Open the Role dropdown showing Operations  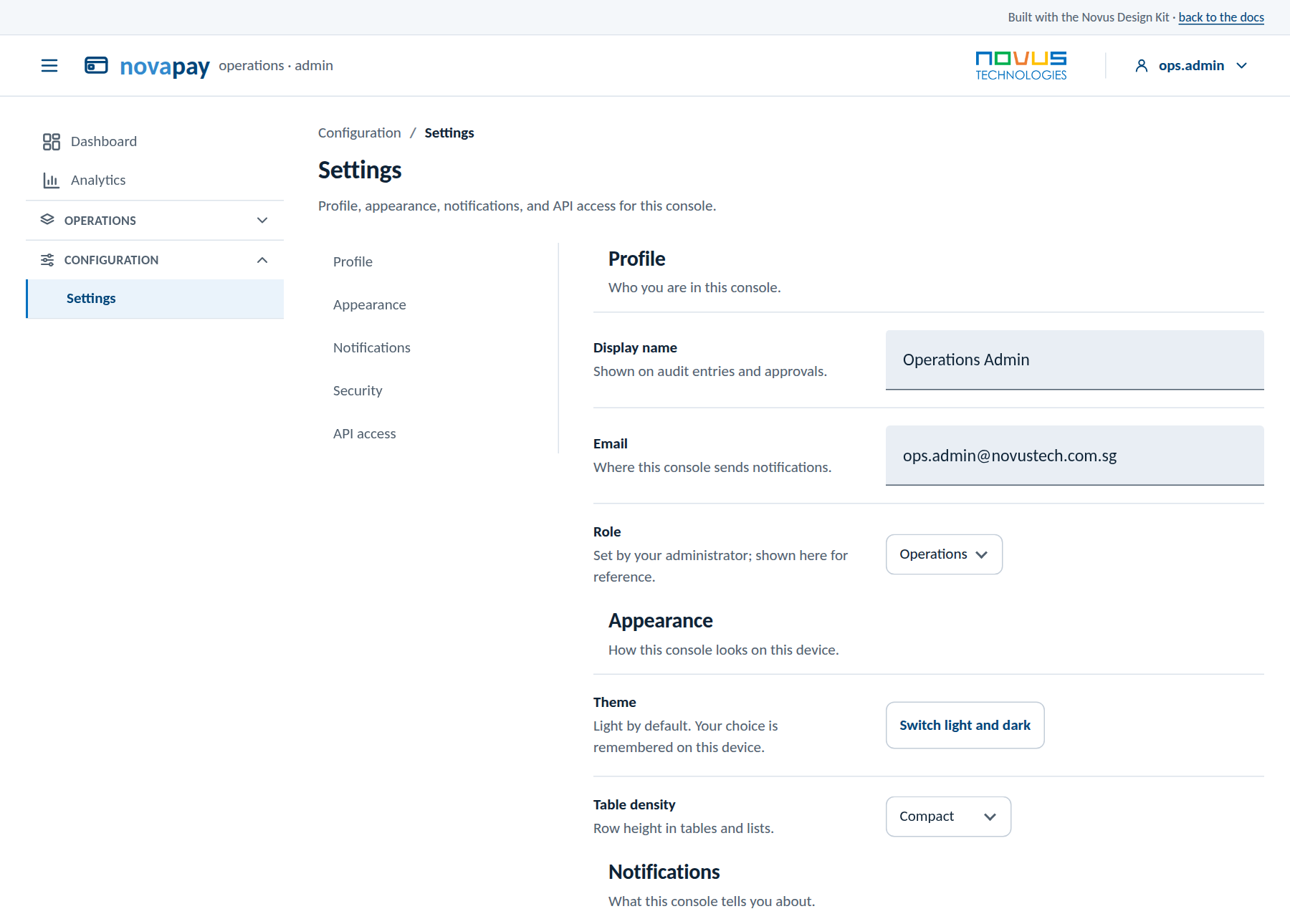click(x=944, y=554)
